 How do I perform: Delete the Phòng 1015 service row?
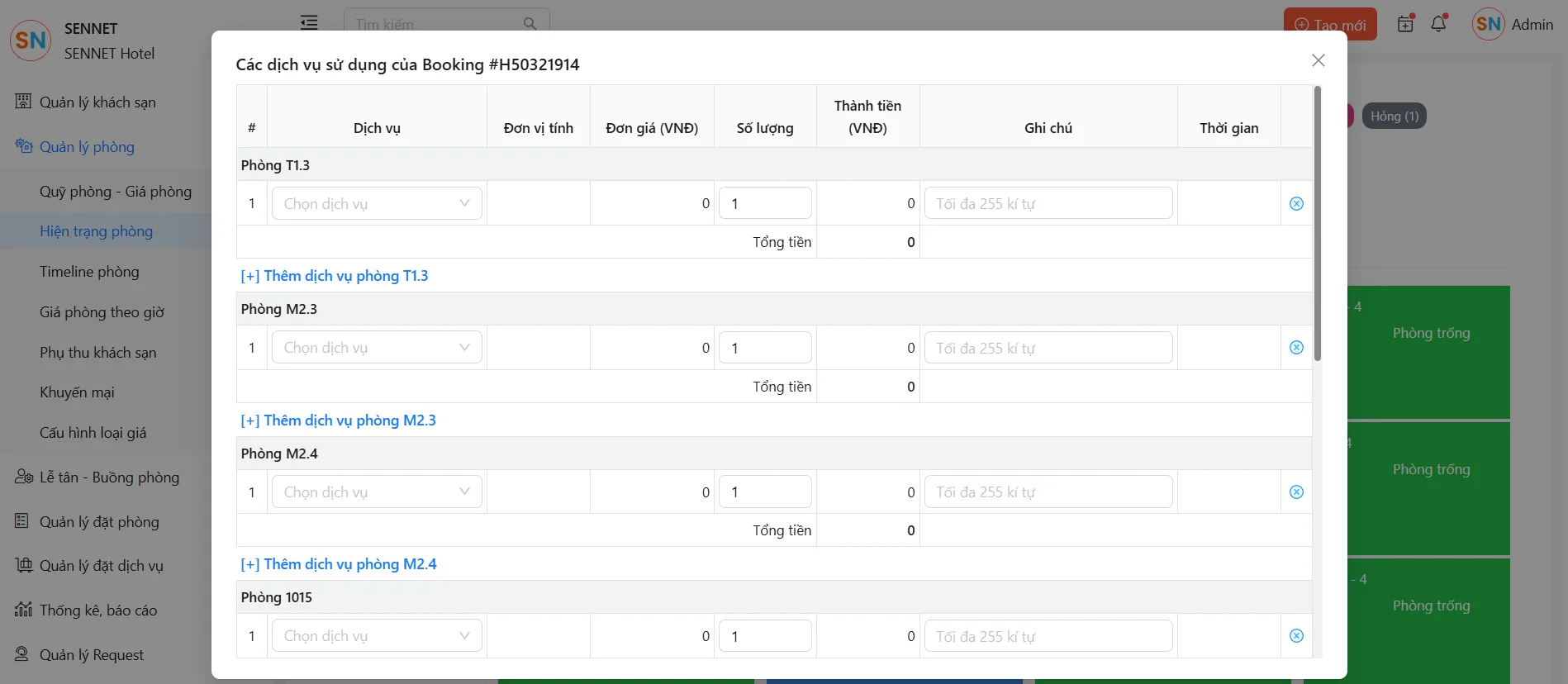point(1296,636)
